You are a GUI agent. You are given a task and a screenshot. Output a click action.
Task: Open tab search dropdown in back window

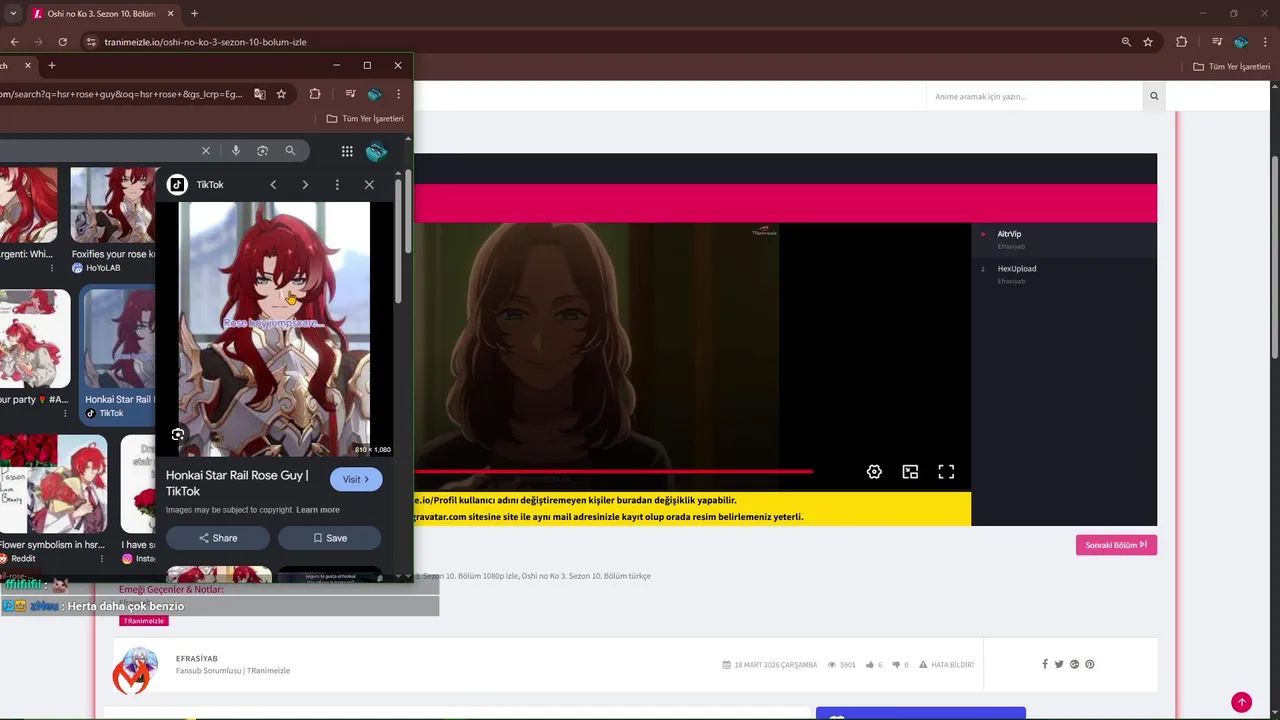click(13, 14)
